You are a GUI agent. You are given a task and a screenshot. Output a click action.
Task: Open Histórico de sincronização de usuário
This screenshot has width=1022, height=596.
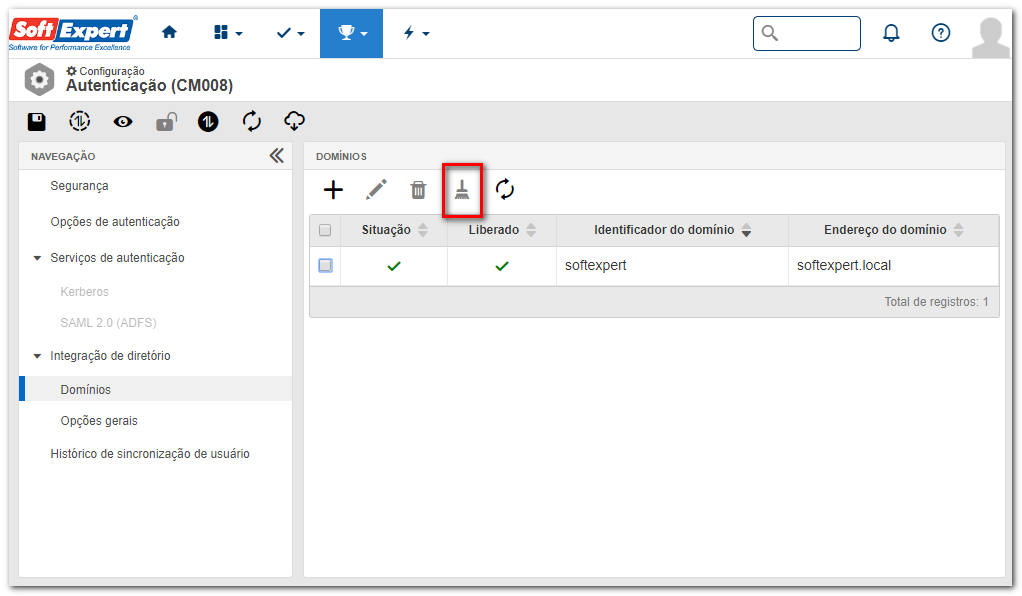pyautogui.click(x=150, y=454)
